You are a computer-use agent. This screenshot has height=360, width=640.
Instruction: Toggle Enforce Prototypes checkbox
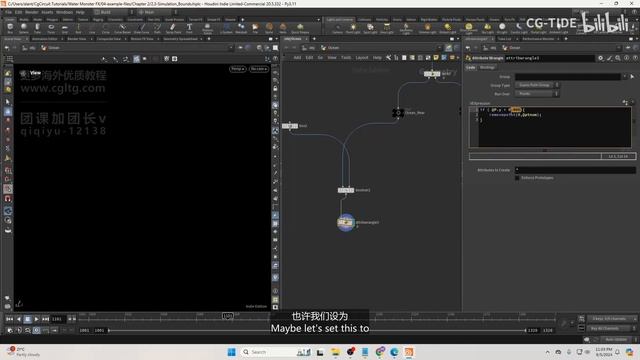click(x=517, y=178)
